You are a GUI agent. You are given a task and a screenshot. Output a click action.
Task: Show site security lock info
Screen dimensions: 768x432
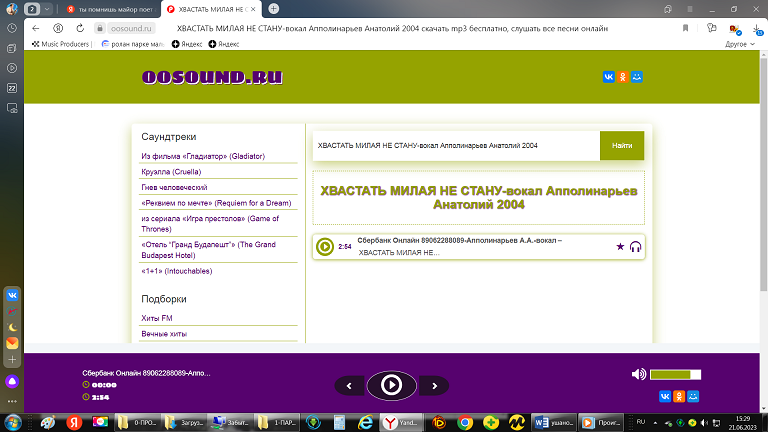[x=99, y=28]
